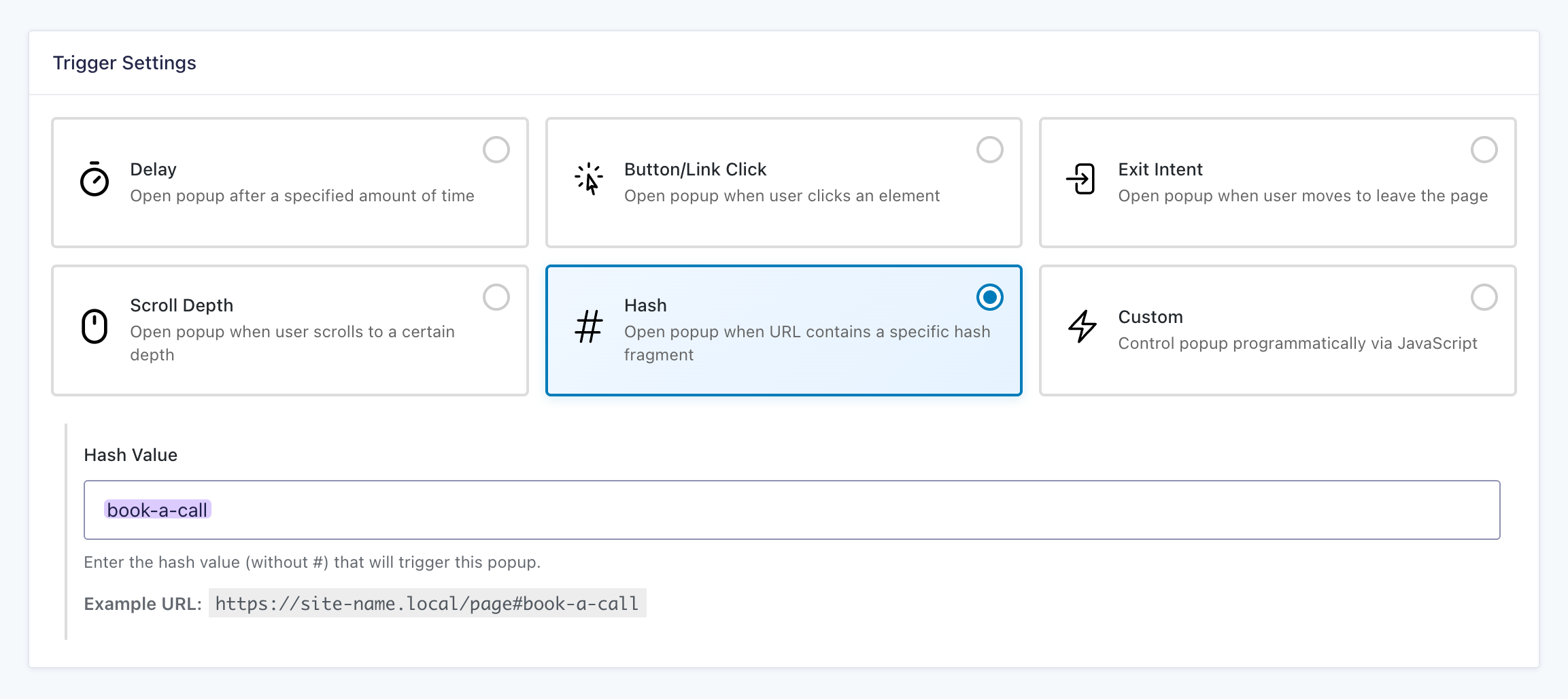Click the hash symbol icon
Screen dimensions: 1568x699
pyautogui.click(x=588, y=326)
